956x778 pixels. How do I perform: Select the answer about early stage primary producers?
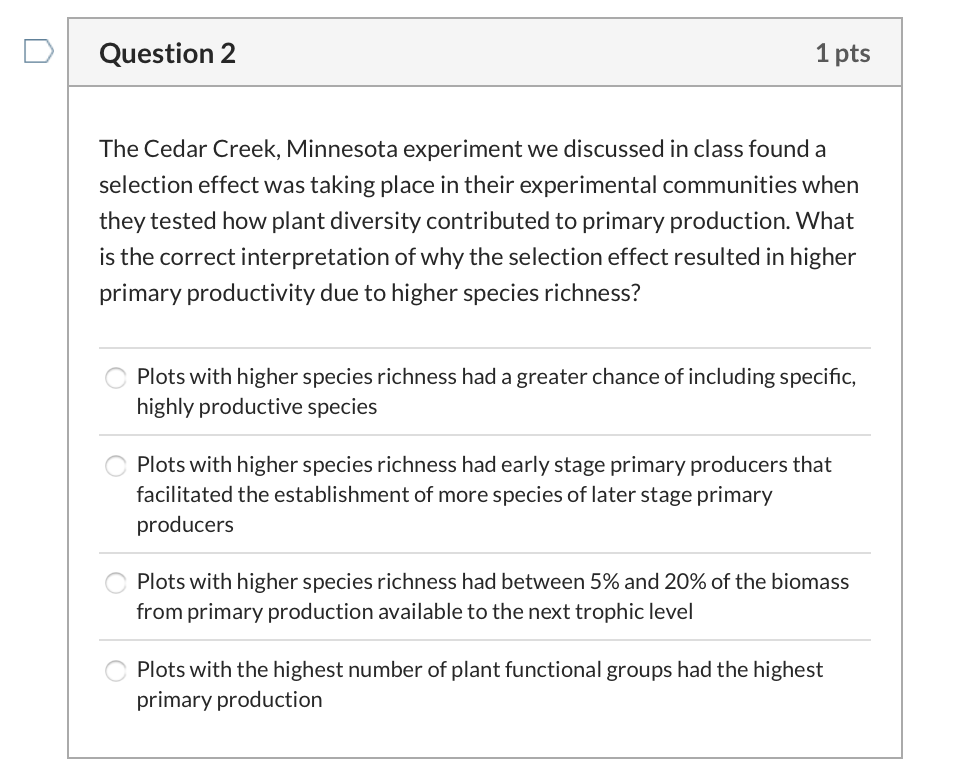(115, 466)
